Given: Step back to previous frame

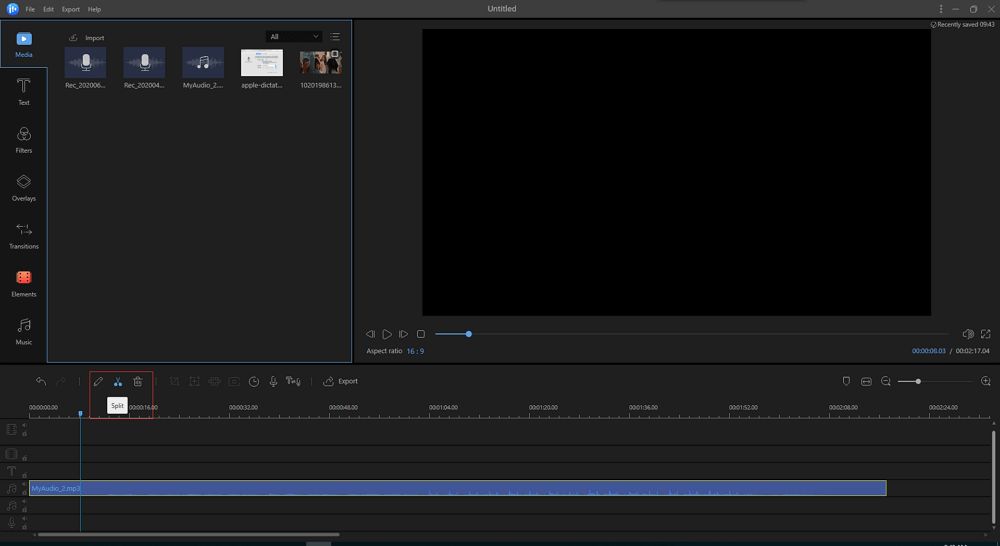Looking at the screenshot, I should (371, 334).
